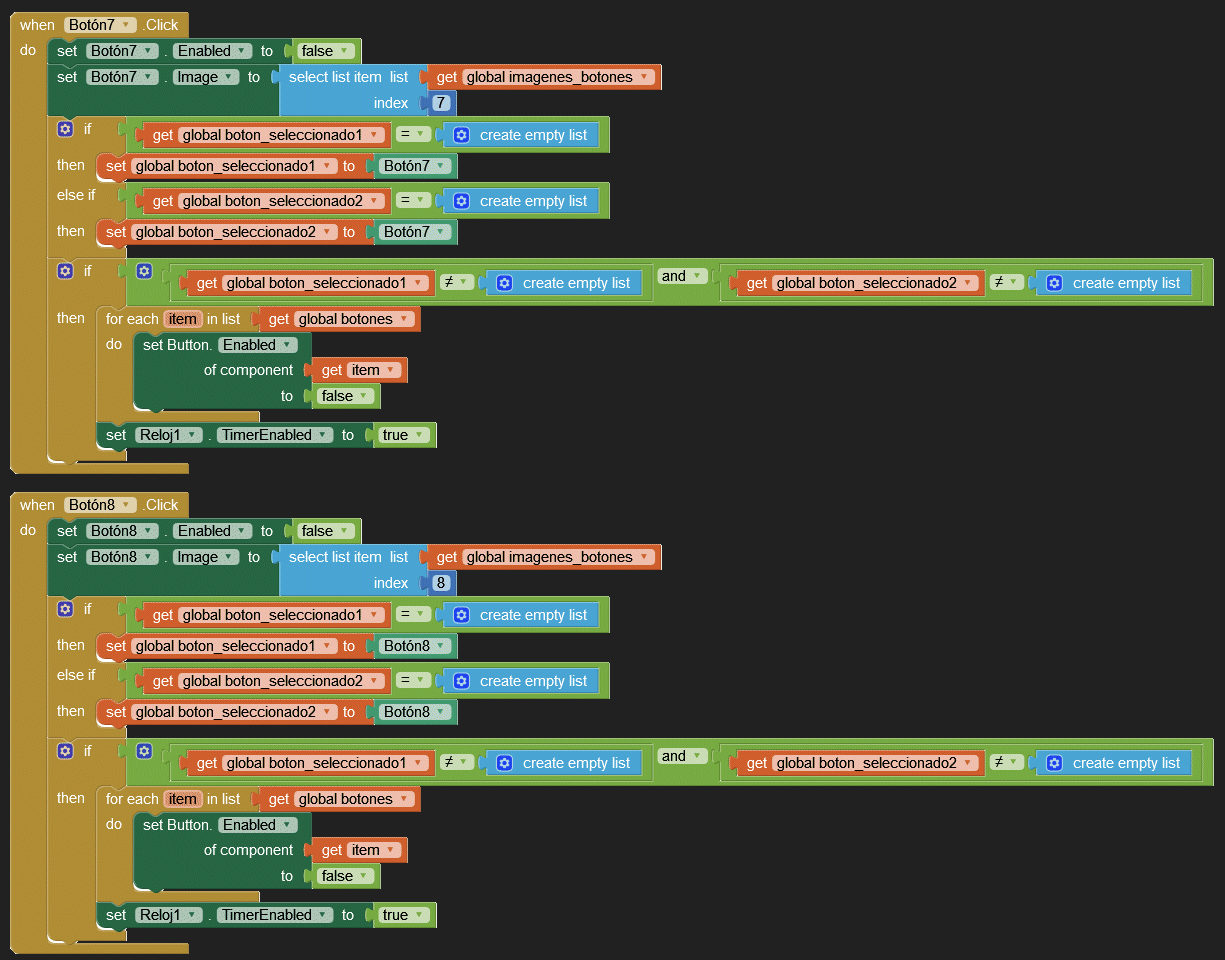This screenshot has height=960, width=1225.
Task: Click gear on create empty list in Botón7's else-if condition
Action: pyautogui.click(x=461, y=201)
